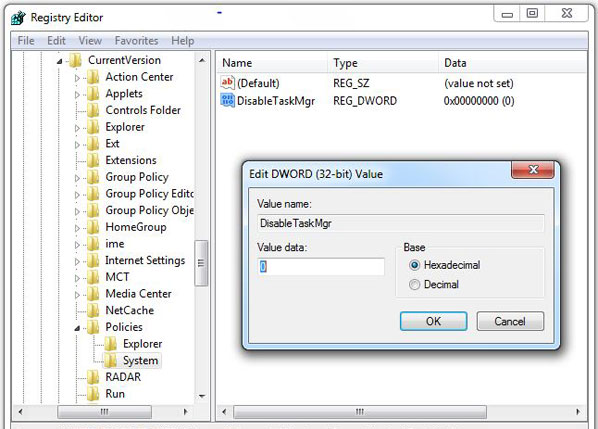
Task: Click the tree pane vertical scrollbar thumb
Action: click(201, 263)
